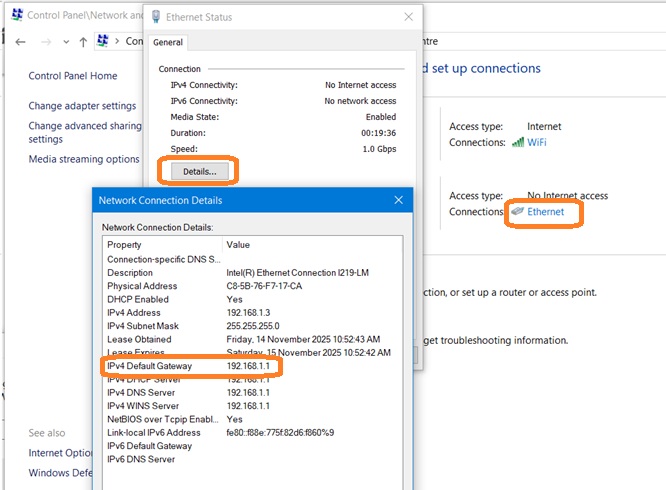Select the IPv4 Default Gateway row

(x=190, y=367)
